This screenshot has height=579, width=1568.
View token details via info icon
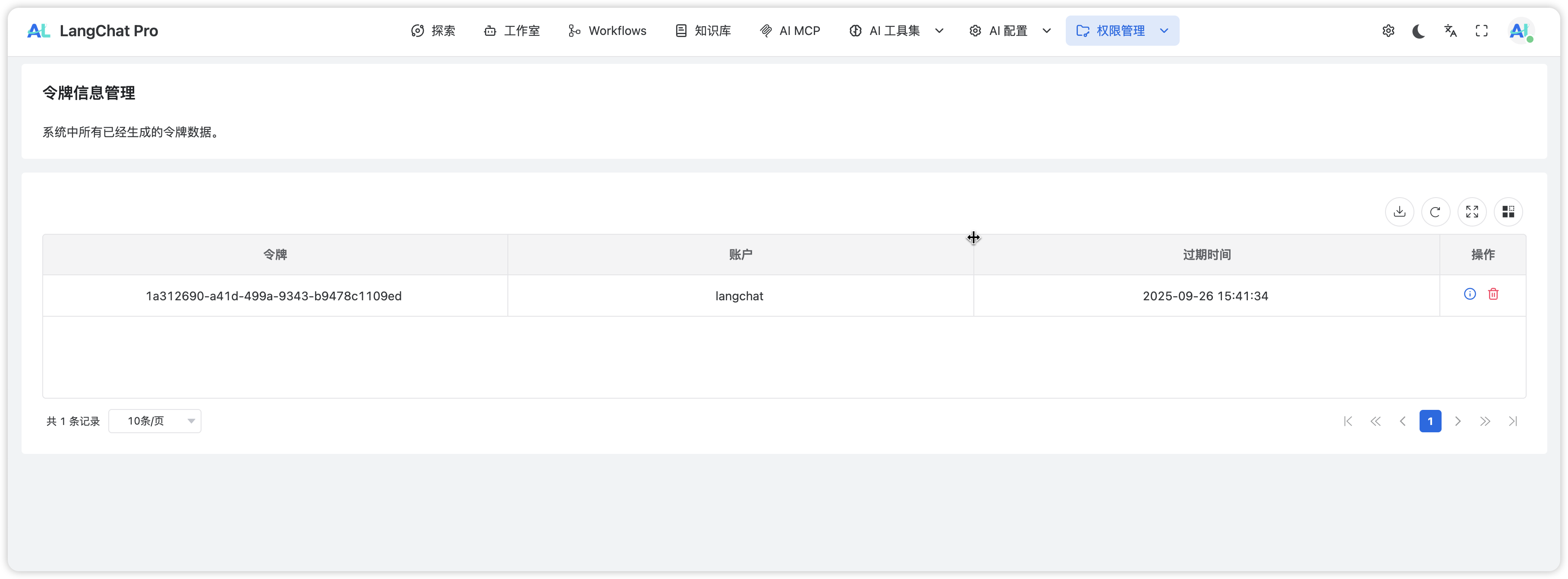coord(1469,294)
